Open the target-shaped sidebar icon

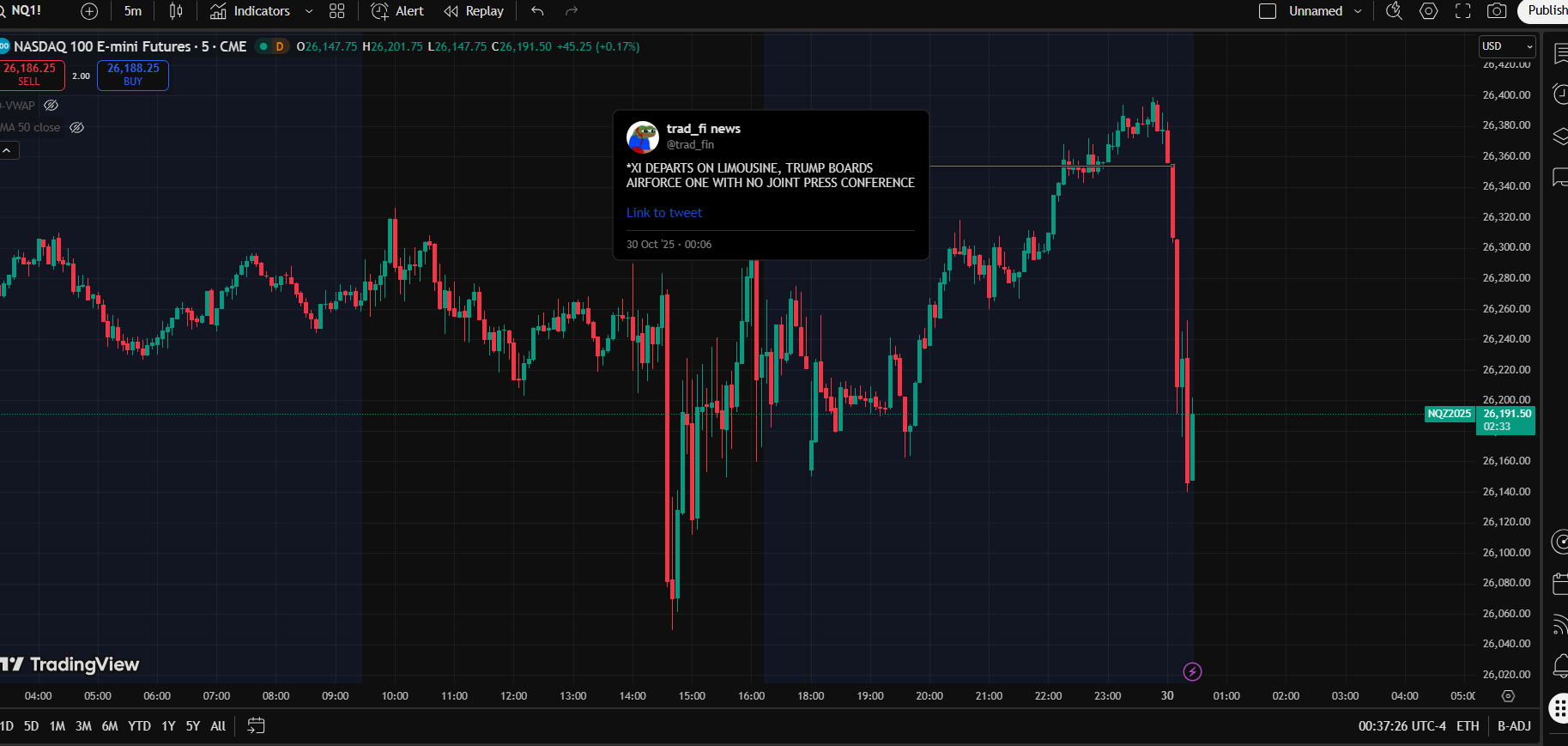(1560, 543)
